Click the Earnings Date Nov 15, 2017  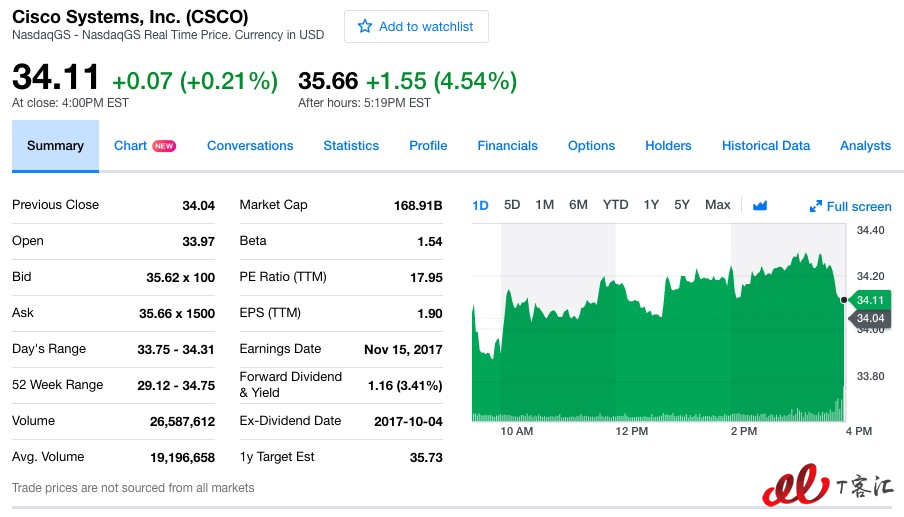(x=403, y=349)
